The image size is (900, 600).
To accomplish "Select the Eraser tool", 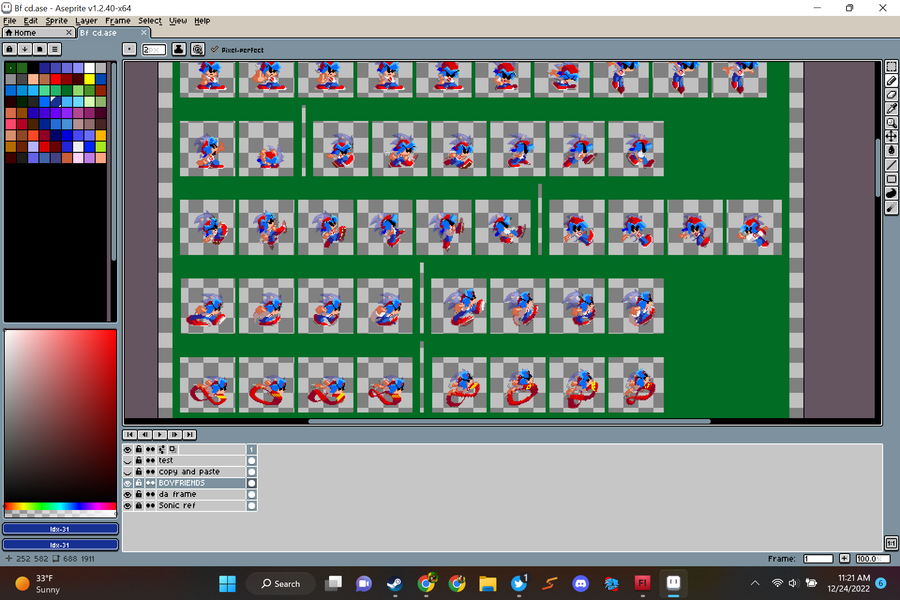I will coord(891,95).
